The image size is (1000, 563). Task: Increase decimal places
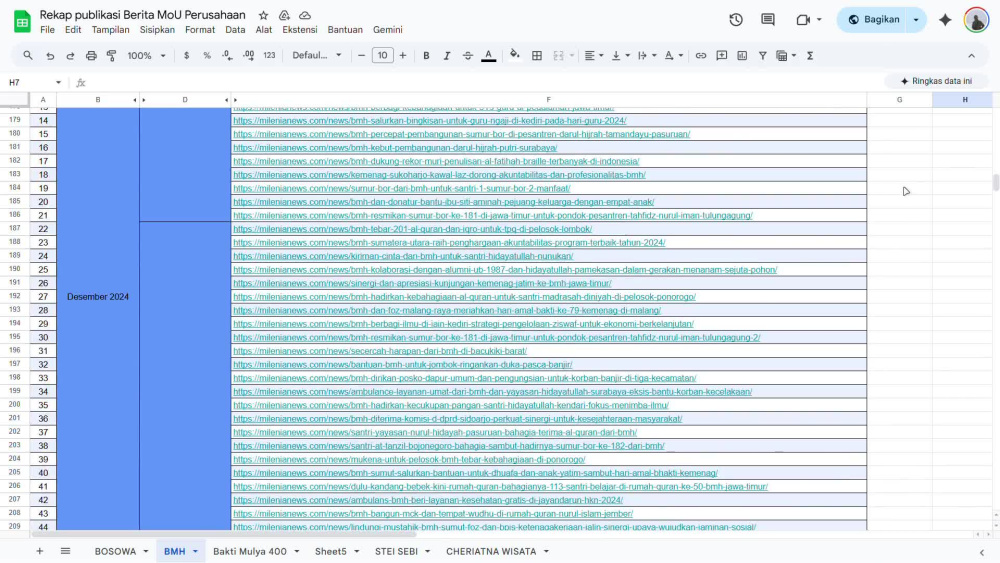pyautogui.click(x=248, y=55)
